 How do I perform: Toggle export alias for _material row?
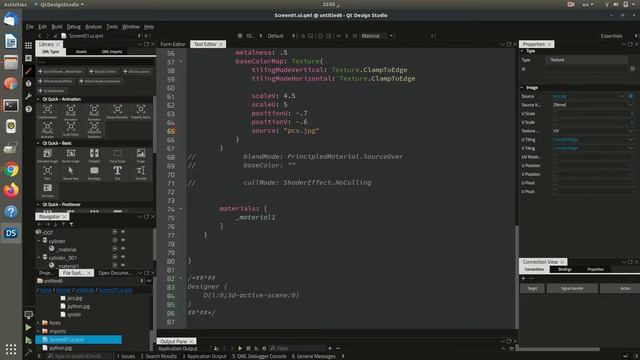[115, 249]
